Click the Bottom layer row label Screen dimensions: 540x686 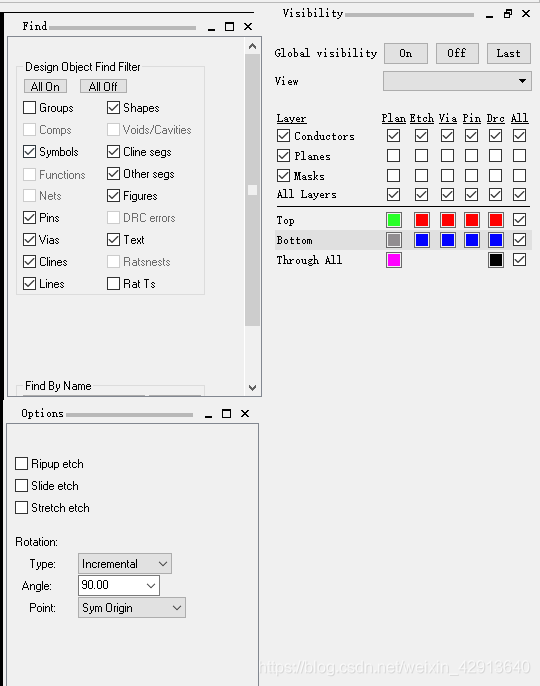tap(295, 240)
